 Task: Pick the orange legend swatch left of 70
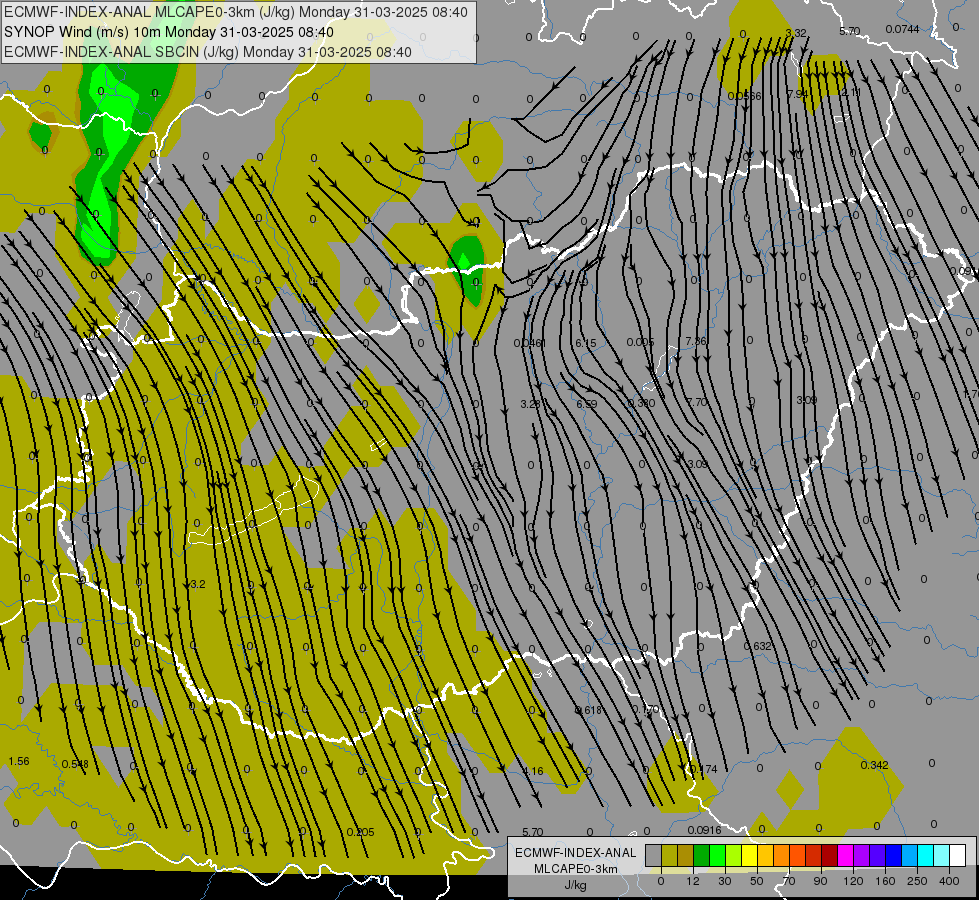pos(782,855)
